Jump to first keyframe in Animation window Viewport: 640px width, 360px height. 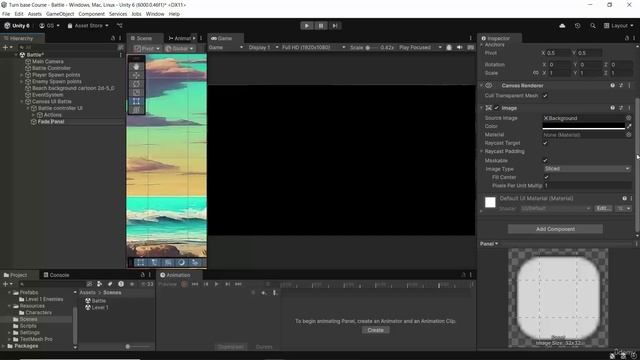(x=195, y=284)
